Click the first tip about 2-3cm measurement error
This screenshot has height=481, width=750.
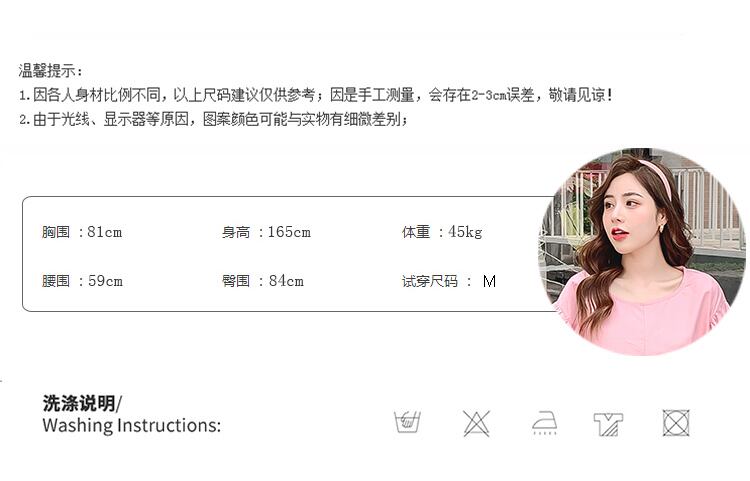pyautogui.click(x=316, y=95)
